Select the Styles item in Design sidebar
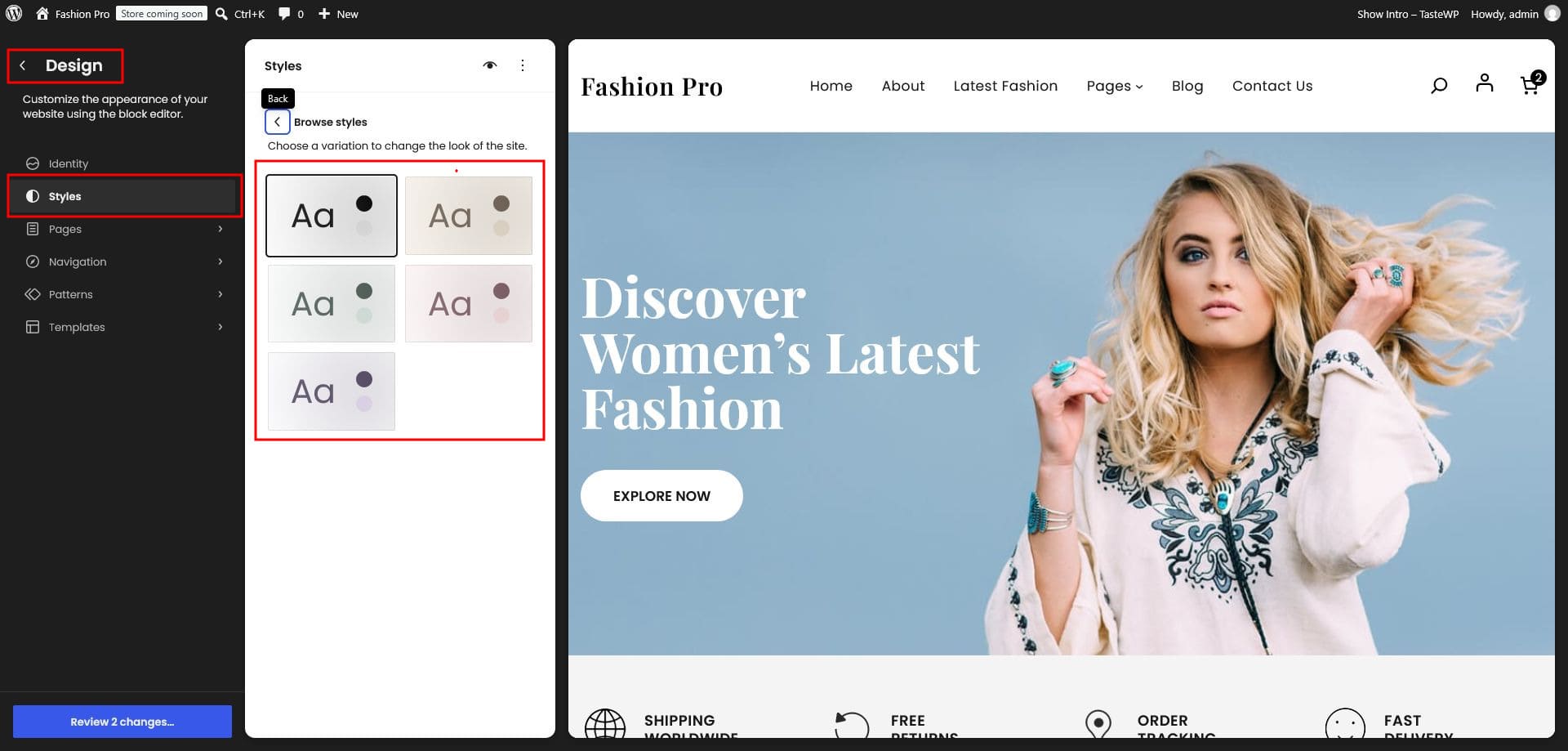The width and height of the screenshot is (1568, 751). point(124,196)
